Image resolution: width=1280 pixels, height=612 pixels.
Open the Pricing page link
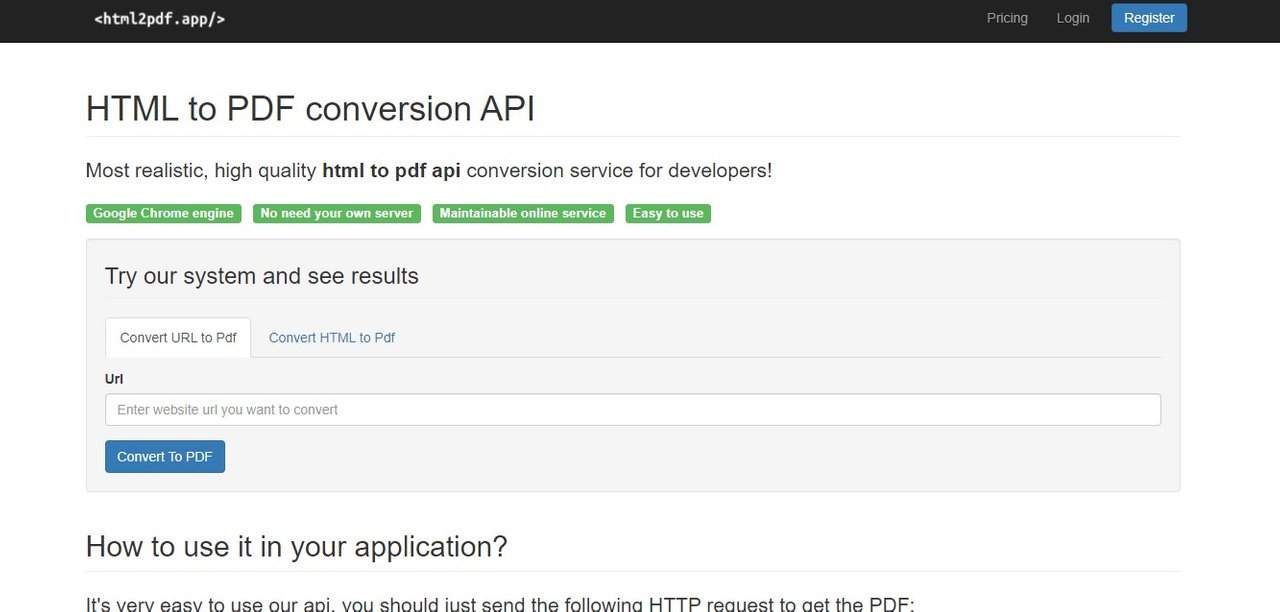click(1007, 18)
